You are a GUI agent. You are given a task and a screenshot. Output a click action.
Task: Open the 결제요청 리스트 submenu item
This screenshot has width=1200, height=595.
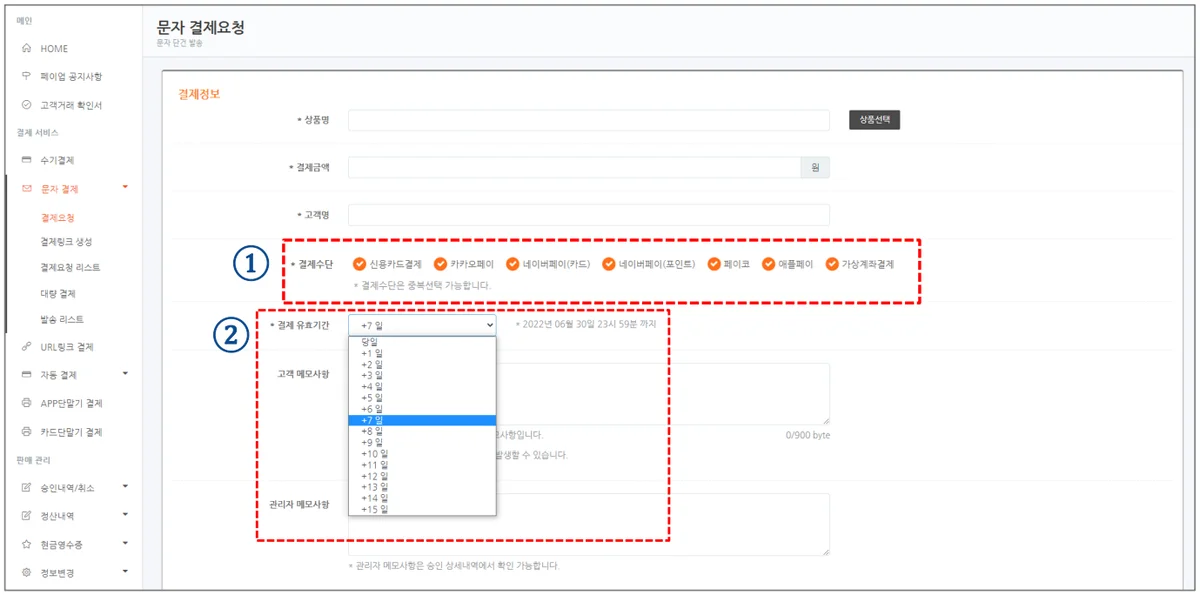(x=70, y=268)
